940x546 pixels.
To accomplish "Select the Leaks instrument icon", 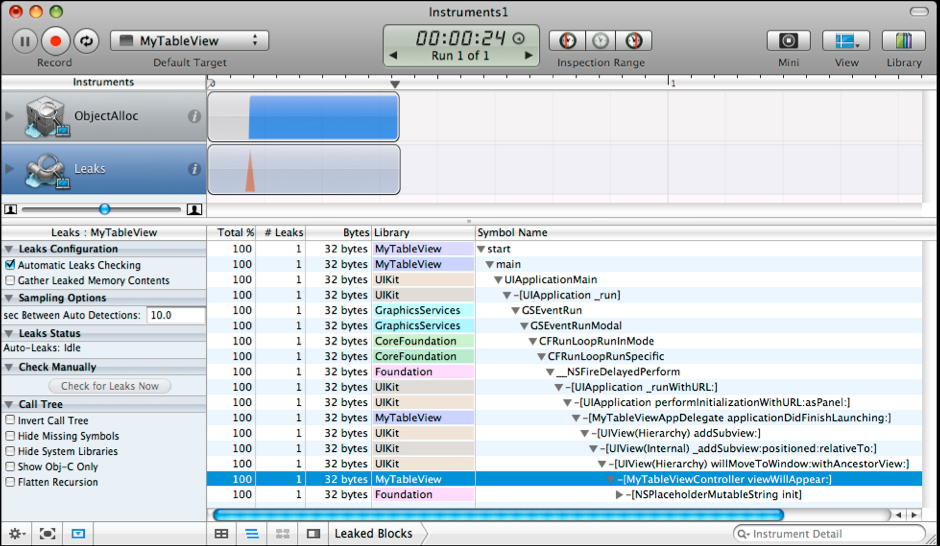I will click(46, 170).
